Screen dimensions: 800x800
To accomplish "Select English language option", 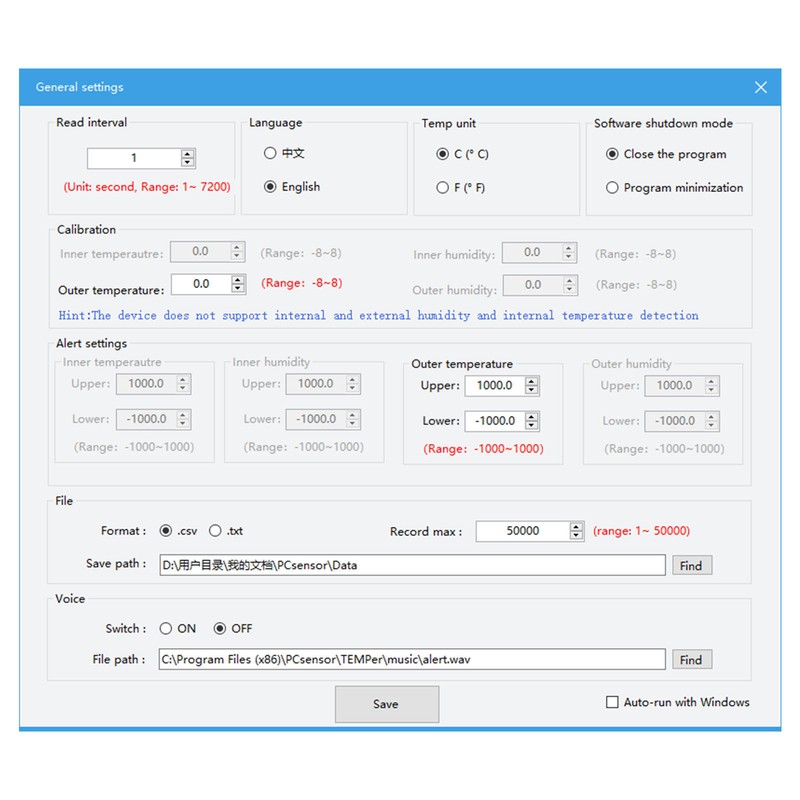I will click(x=269, y=186).
